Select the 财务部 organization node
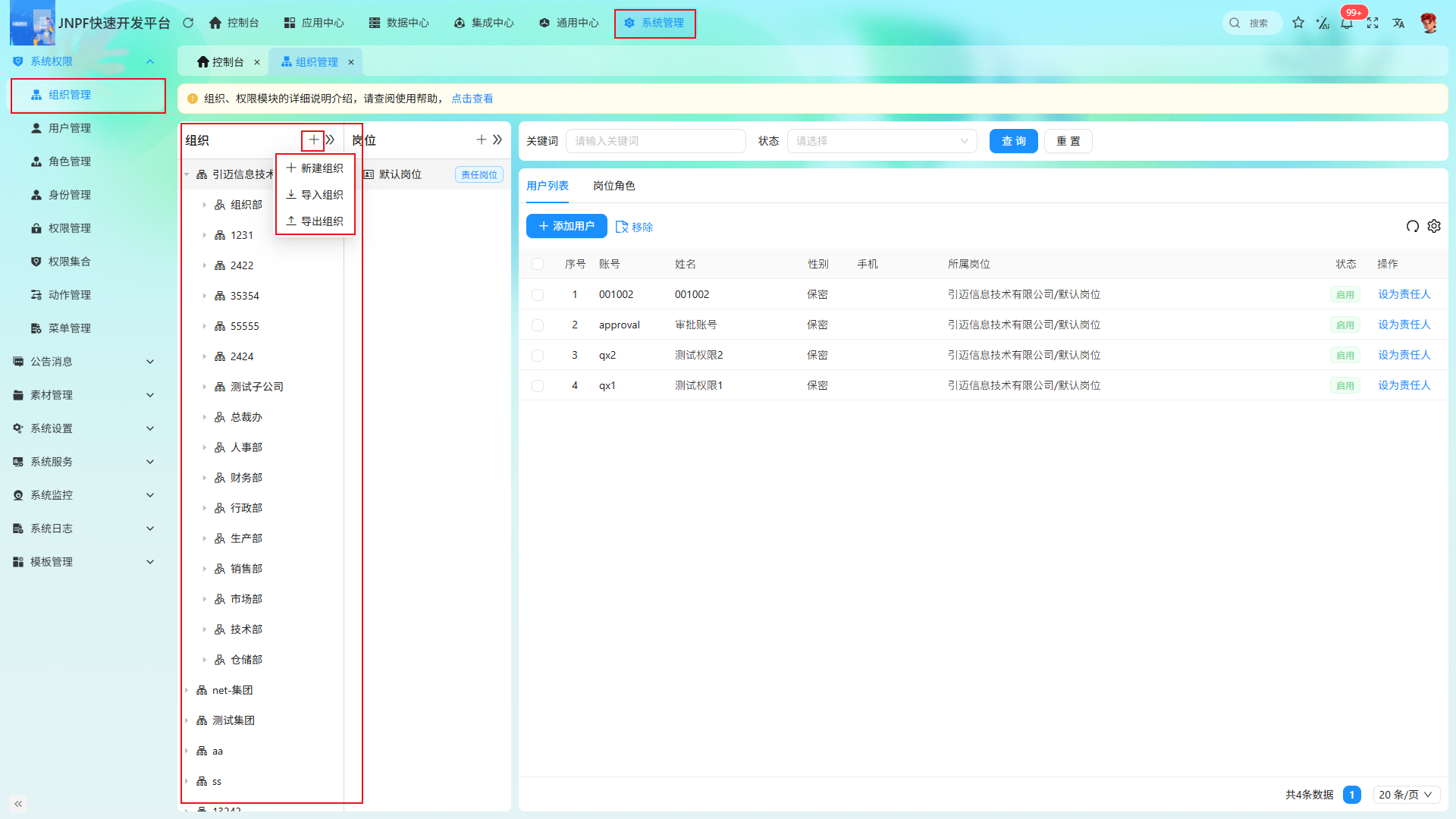The width and height of the screenshot is (1456, 819). (246, 478)
